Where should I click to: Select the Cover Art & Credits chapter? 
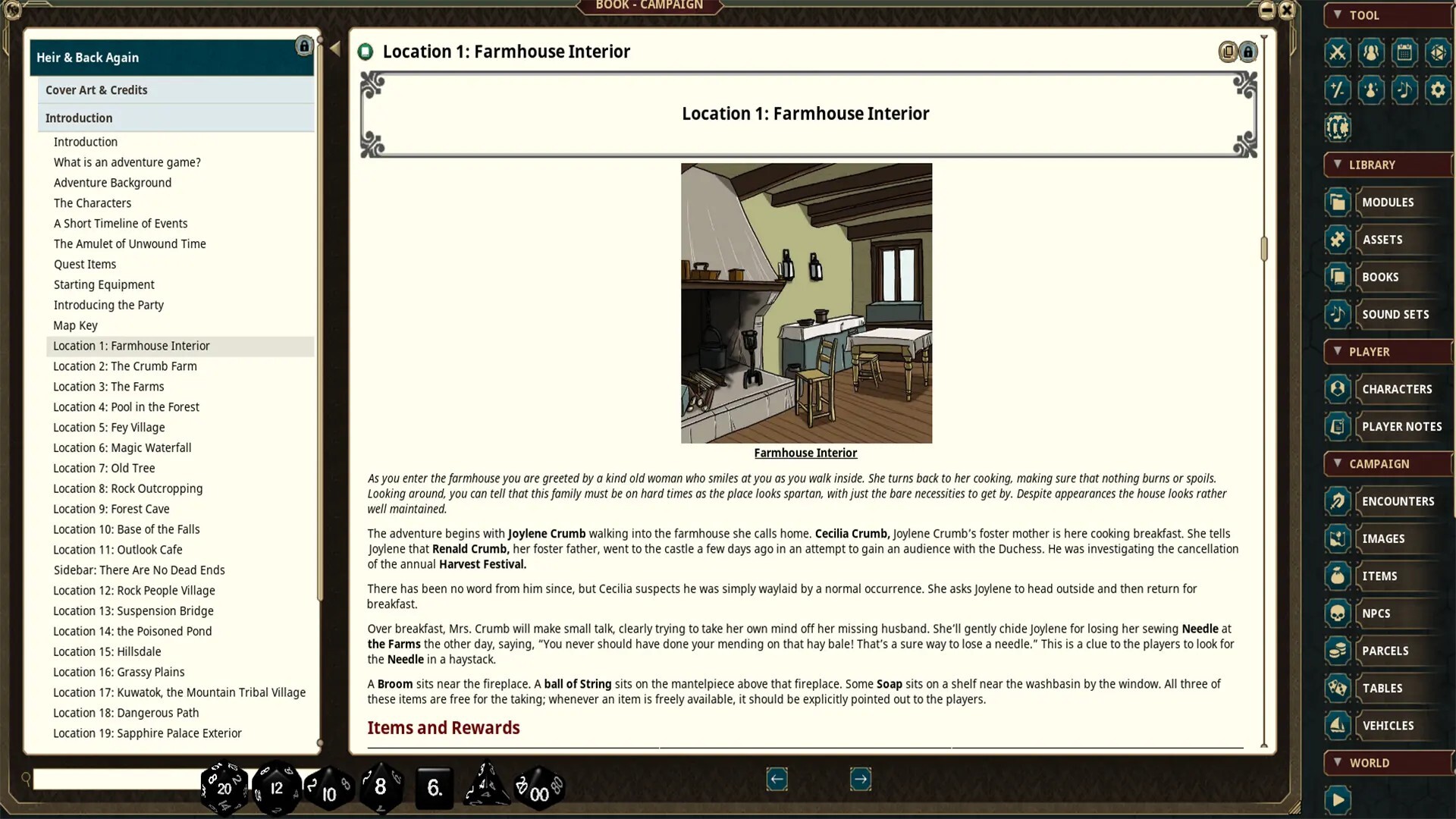coord(96,89)
